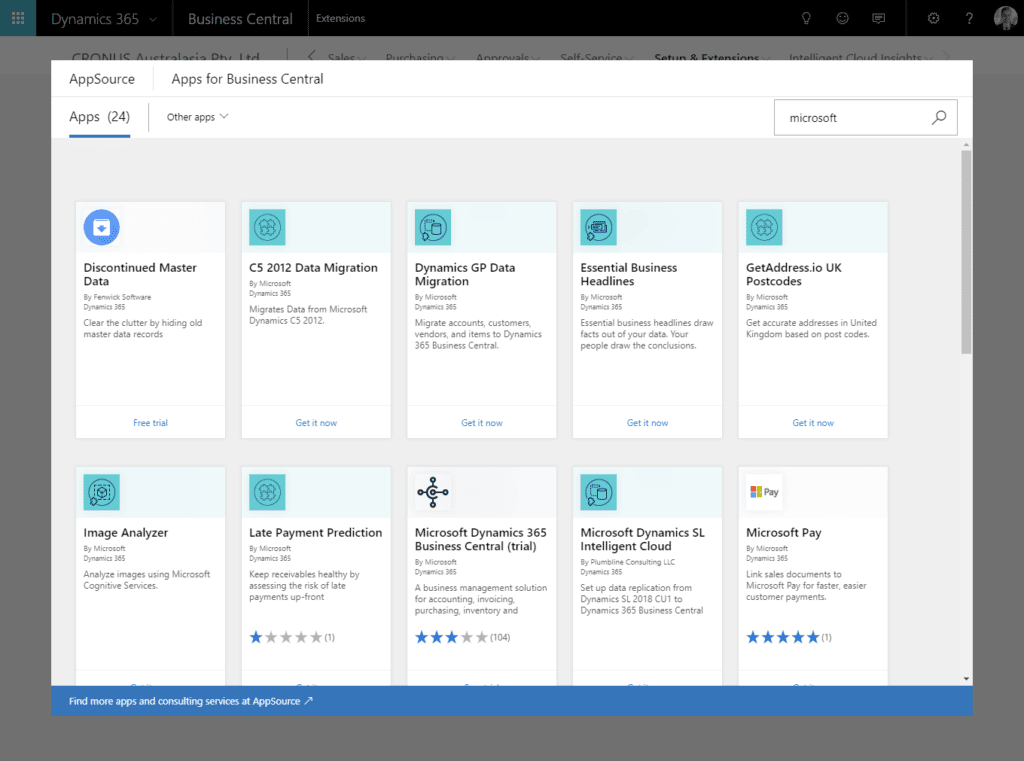Click the lightbulb ideas icon
1024x761 pixels.
[x=806, y=18]
